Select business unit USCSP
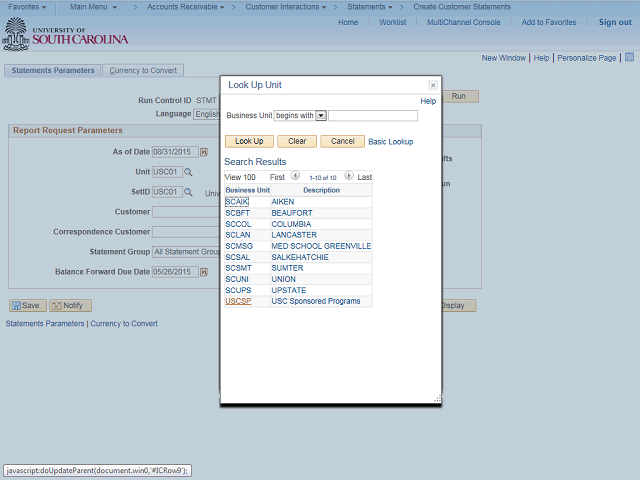Viewport: 640px width, 480px height. tap(238, 301)
